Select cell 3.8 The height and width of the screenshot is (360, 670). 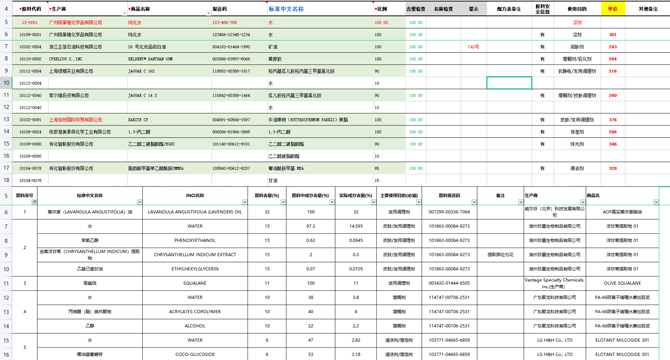point(356,297)
